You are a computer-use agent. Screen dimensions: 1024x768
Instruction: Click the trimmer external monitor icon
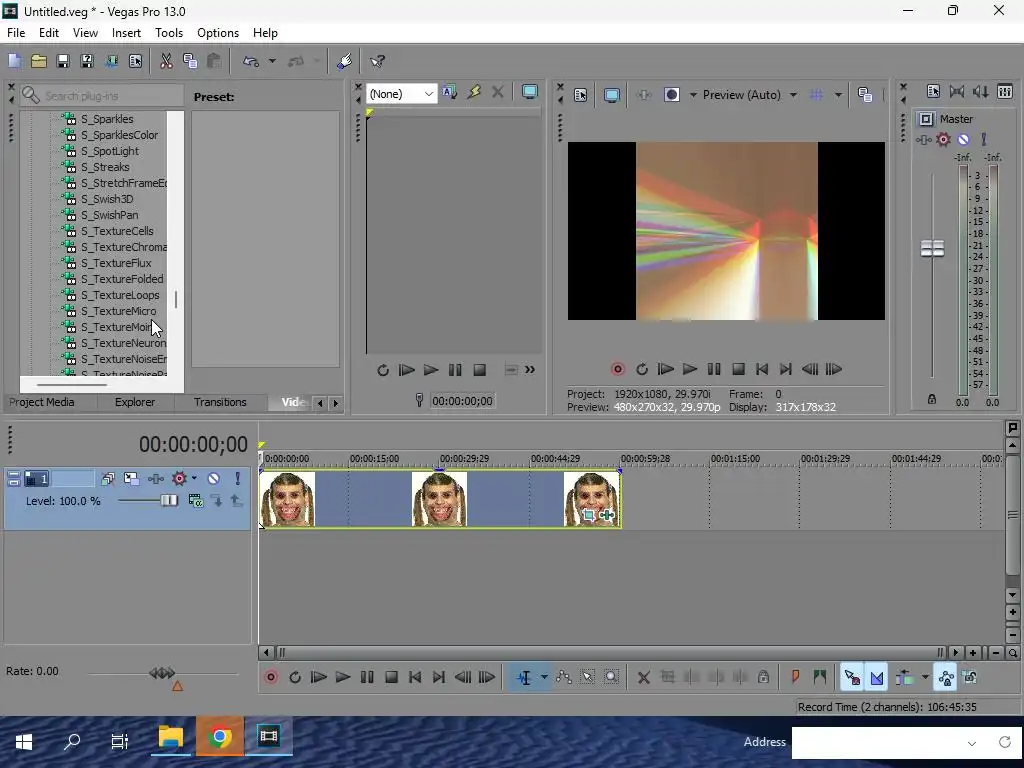pos(530,92)
